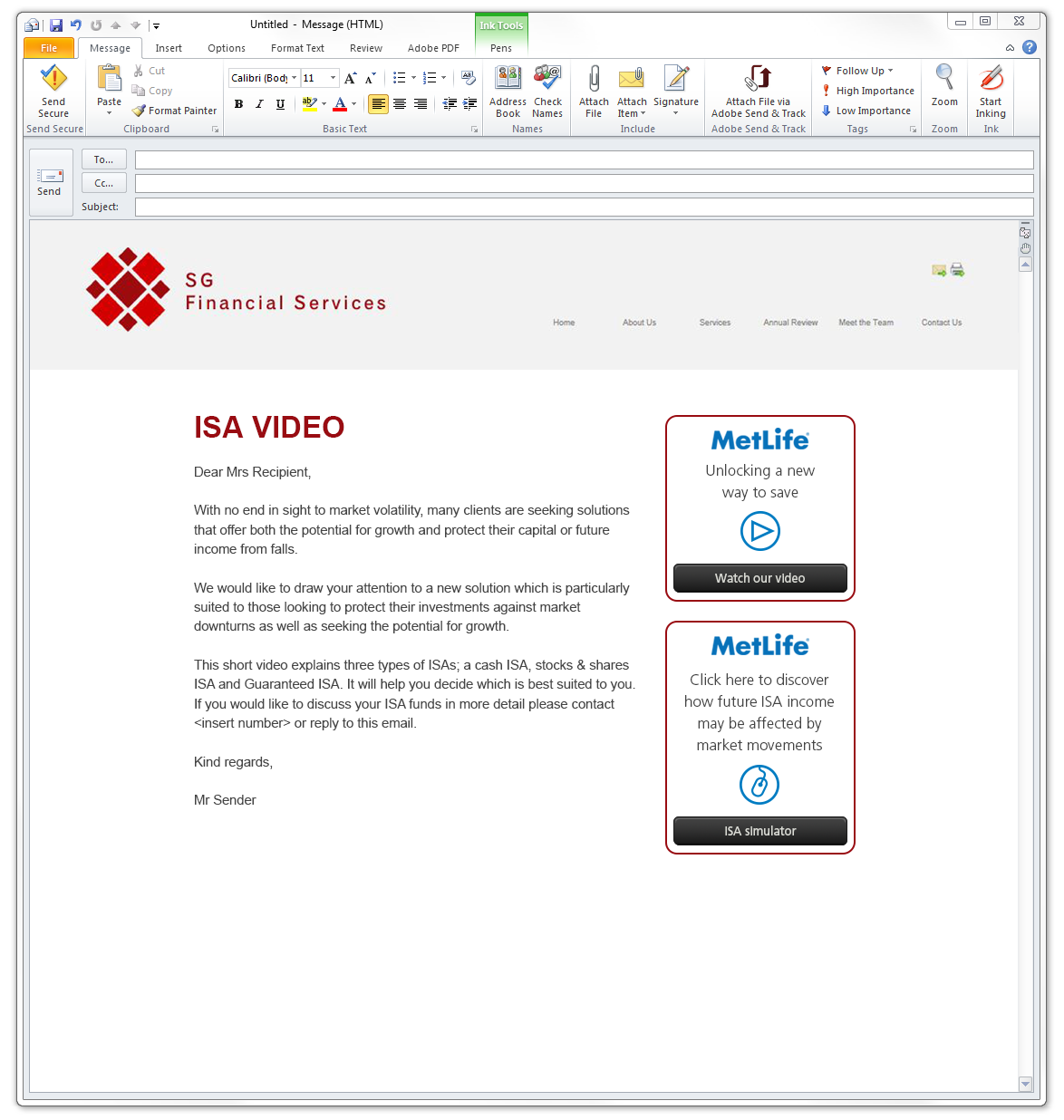Align the text right
This screenshot has width=1064, height=1120.
coord(421,104)
